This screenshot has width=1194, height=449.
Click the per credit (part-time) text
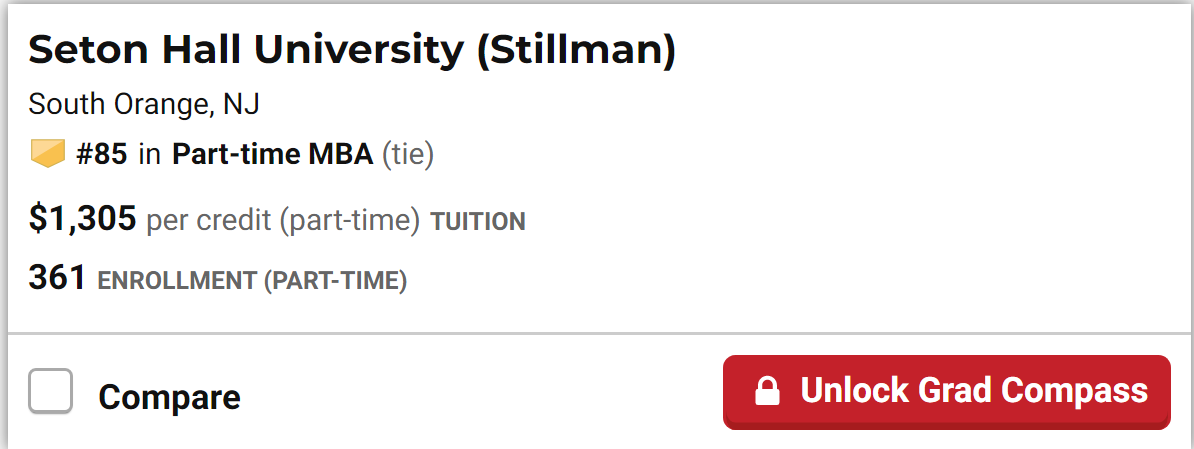coord(283,221)
